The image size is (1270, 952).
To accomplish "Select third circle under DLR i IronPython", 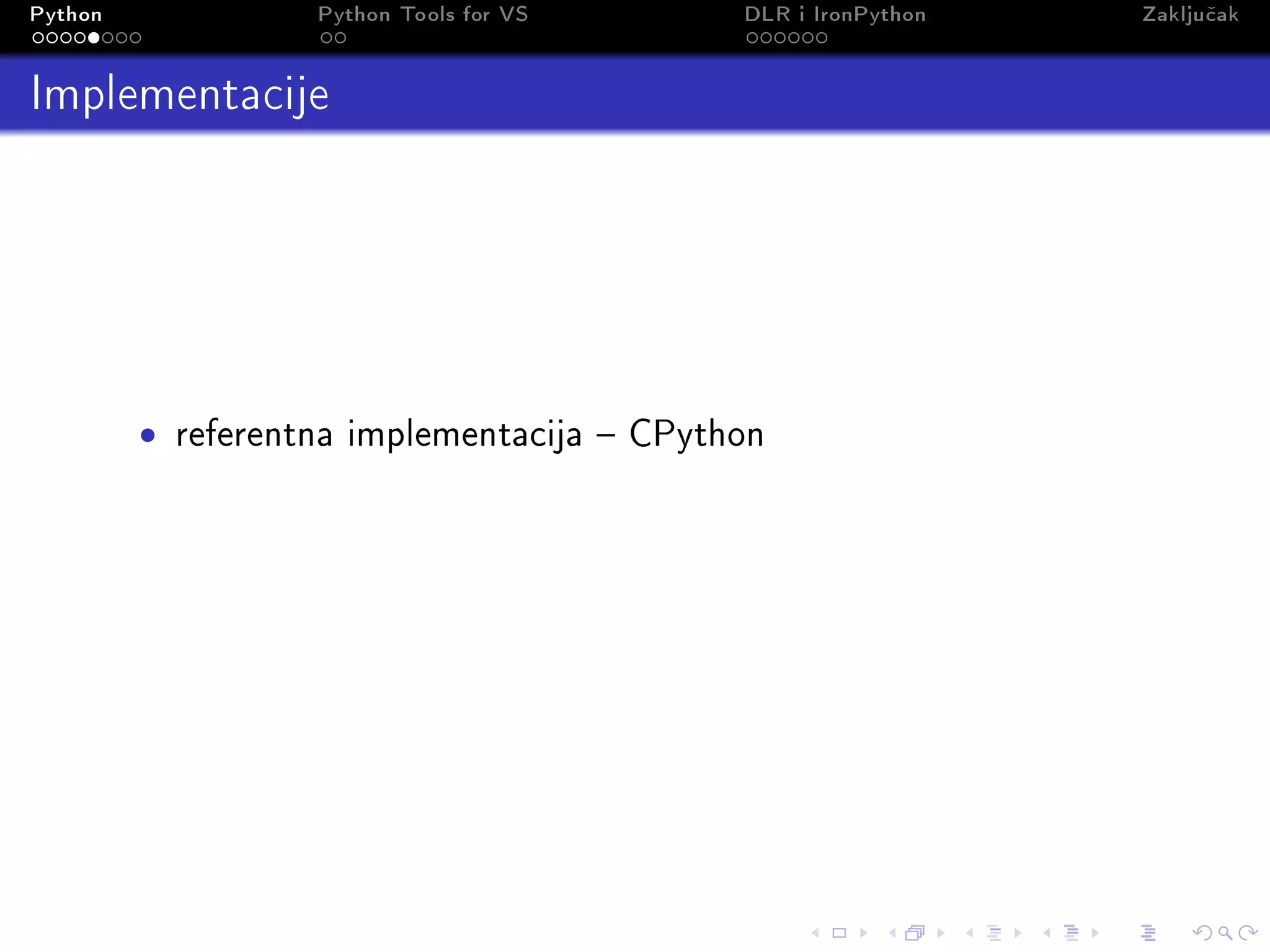I will coord(780,38).
